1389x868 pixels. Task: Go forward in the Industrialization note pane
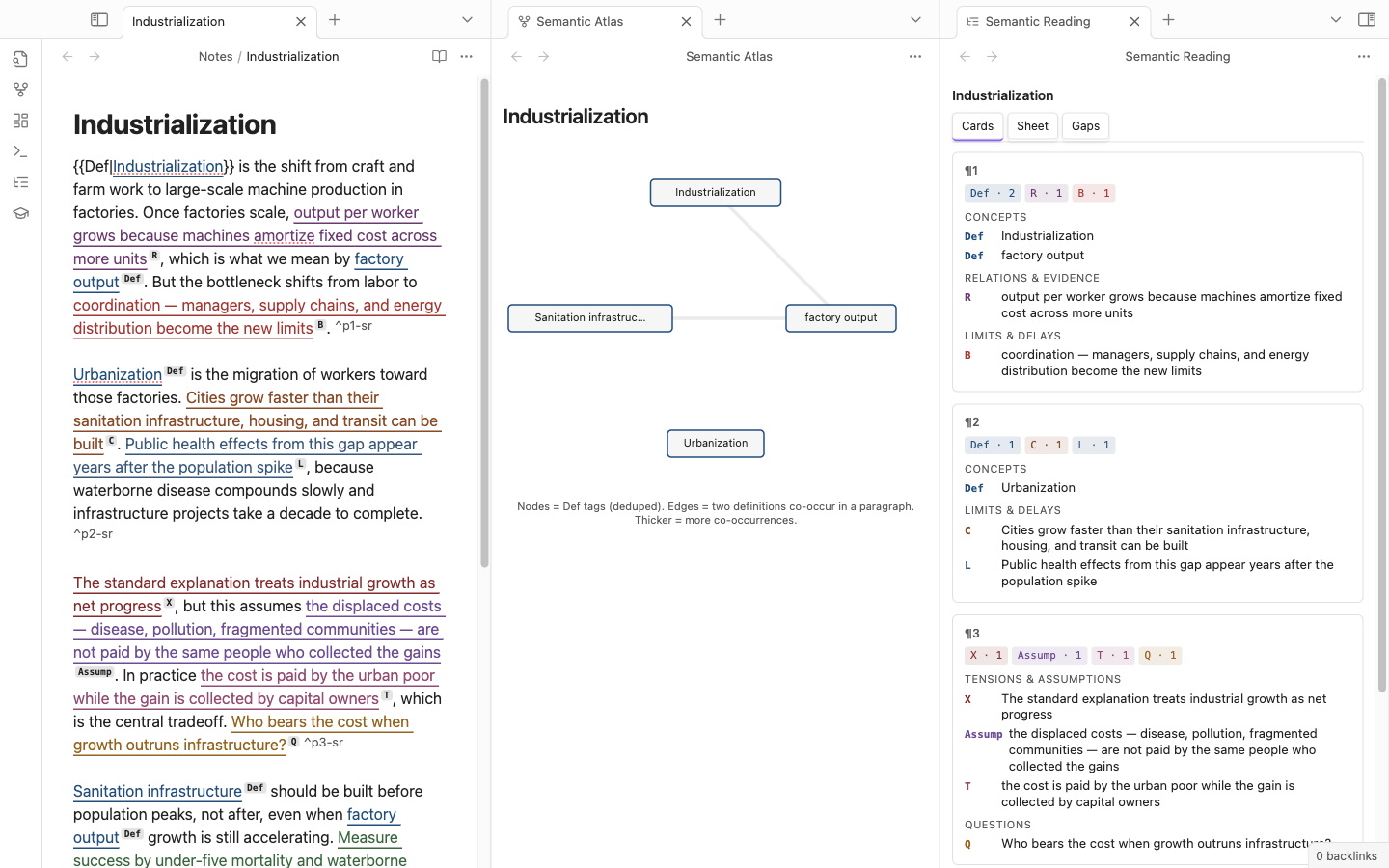click(x=95, y=57)
